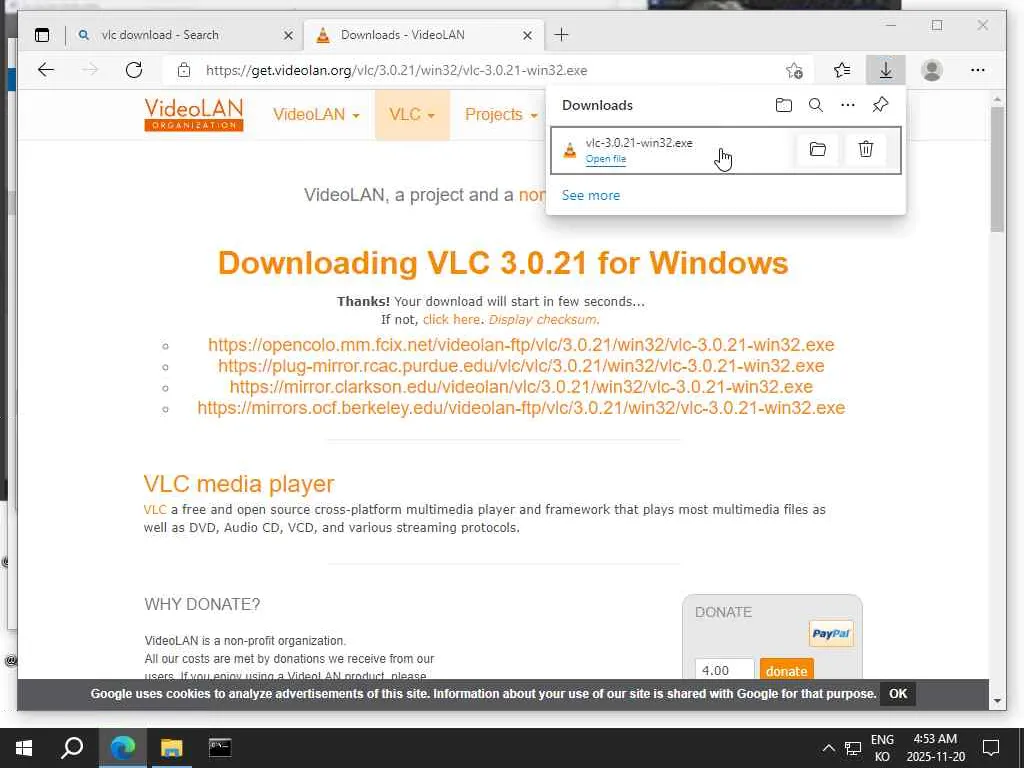Show hidden system tray icons
This screenshot has height=768, width=1024.
(828, 748)
